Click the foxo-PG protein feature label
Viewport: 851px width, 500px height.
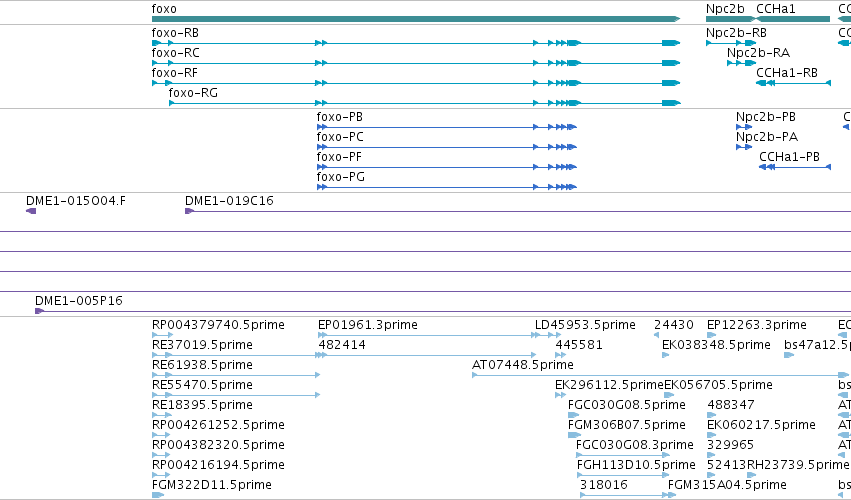341,177
